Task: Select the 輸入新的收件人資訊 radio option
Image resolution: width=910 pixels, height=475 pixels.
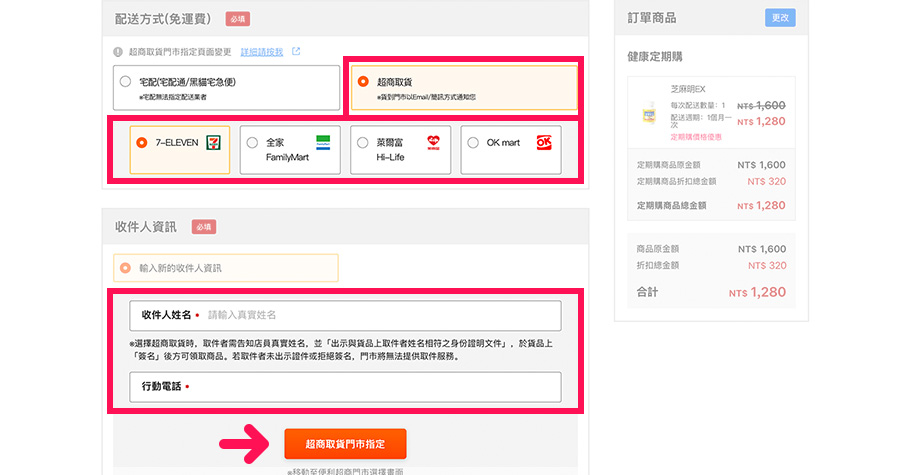Action: click(125, 268)
